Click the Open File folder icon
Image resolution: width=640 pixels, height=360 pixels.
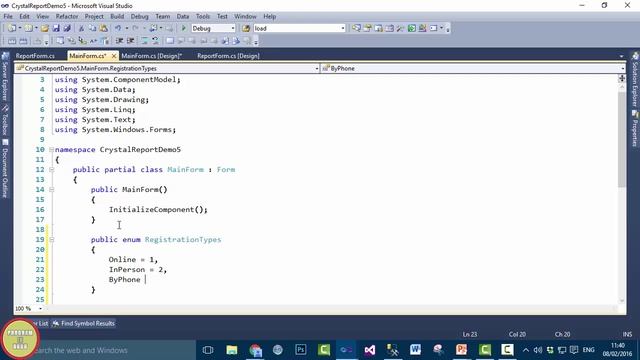point(45,28)
